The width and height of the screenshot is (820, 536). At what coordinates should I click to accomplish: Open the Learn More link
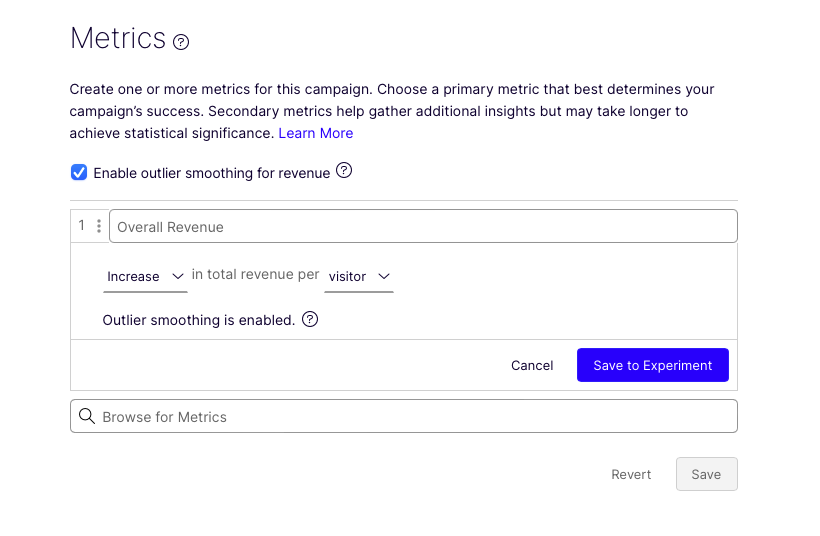316,133
